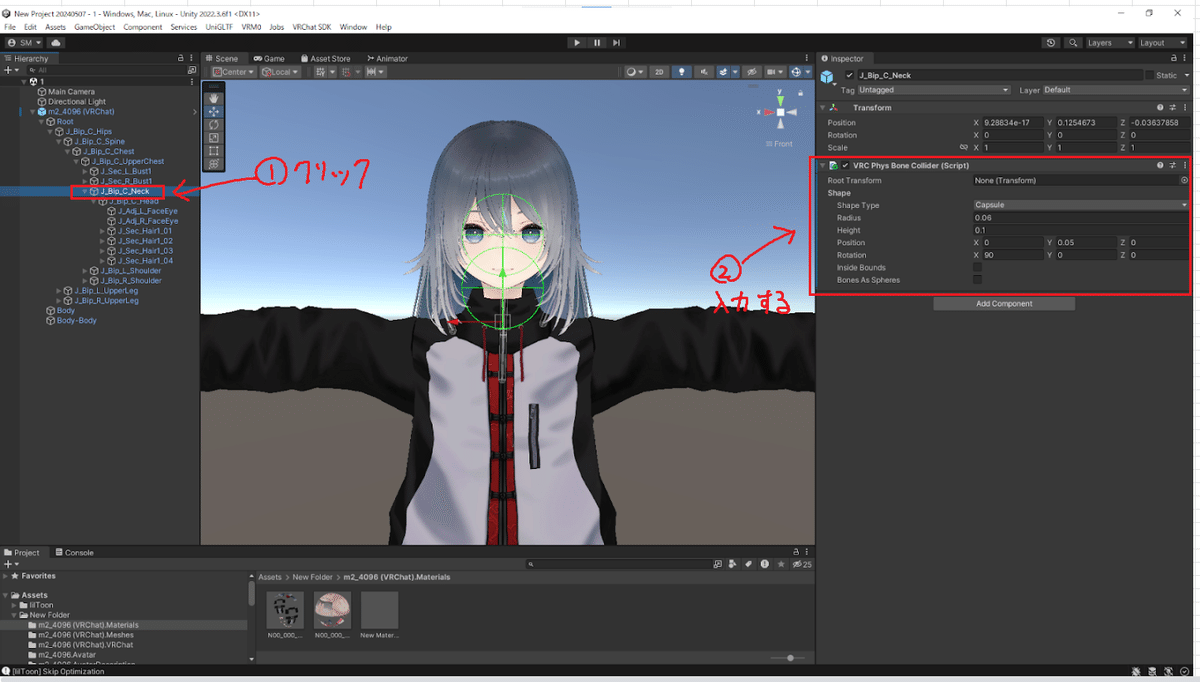This screenshot has height=682, width=1200.
Task: Click the Step frame button
Action: [618, 43]
